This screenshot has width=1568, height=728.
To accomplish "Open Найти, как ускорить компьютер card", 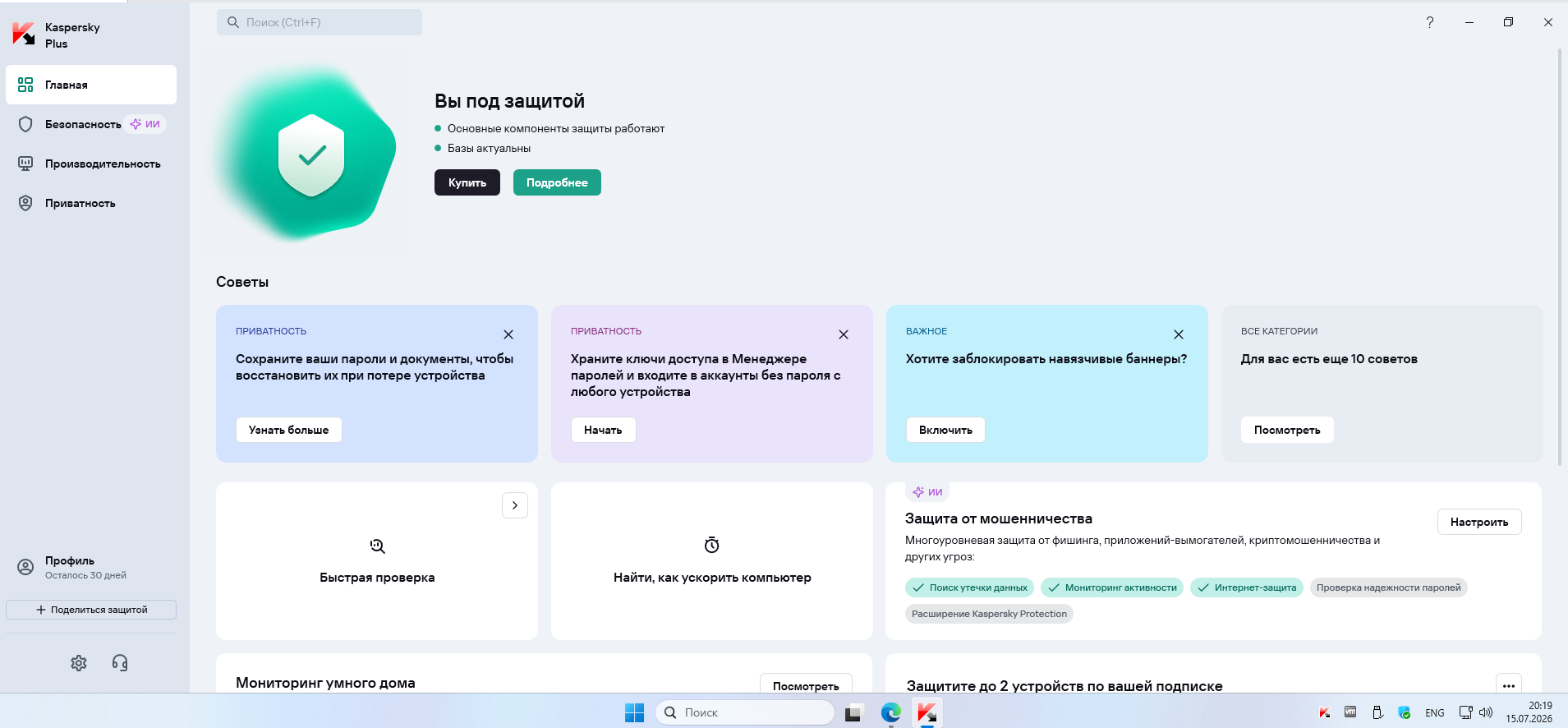I will coord(712,561).
